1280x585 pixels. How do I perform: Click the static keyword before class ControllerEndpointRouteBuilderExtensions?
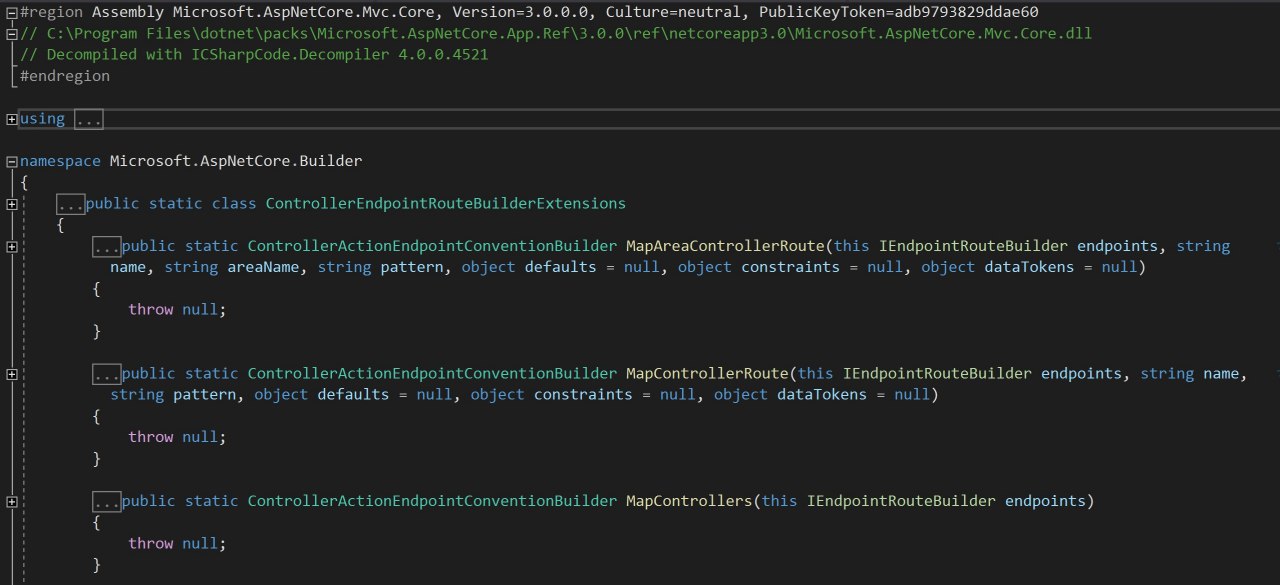point(176,204)
